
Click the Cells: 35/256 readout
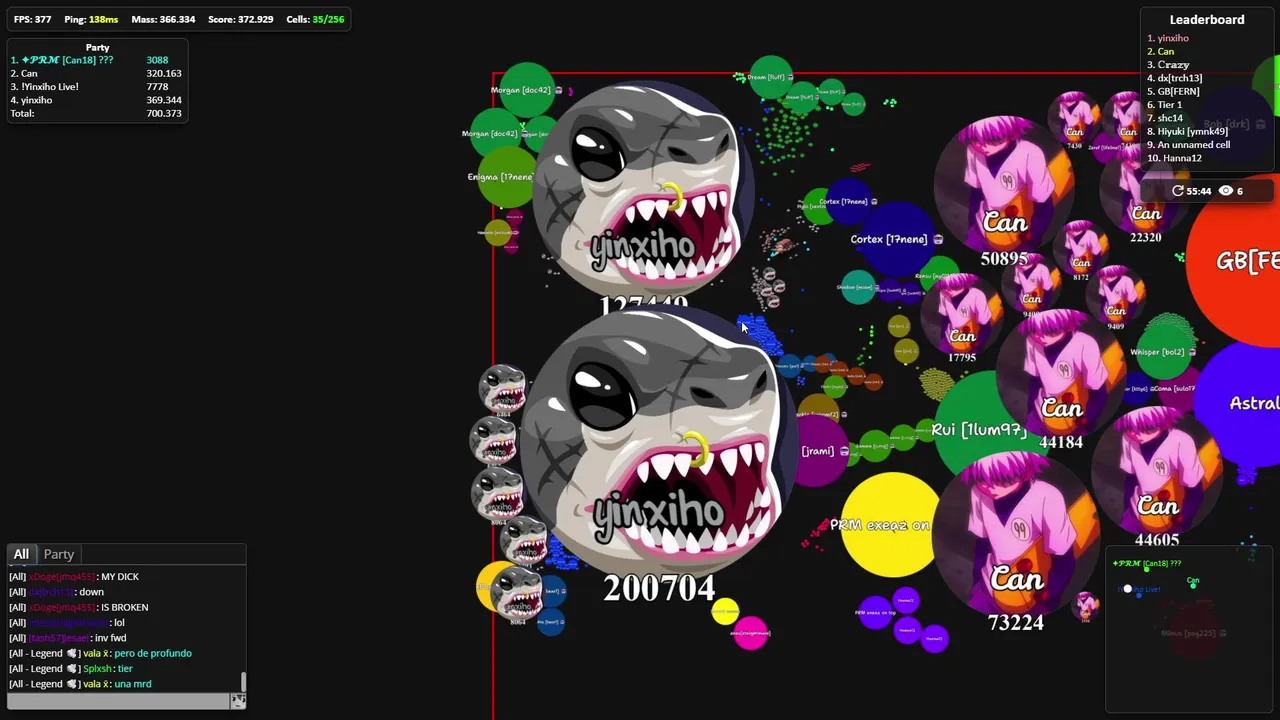point(315,19)
